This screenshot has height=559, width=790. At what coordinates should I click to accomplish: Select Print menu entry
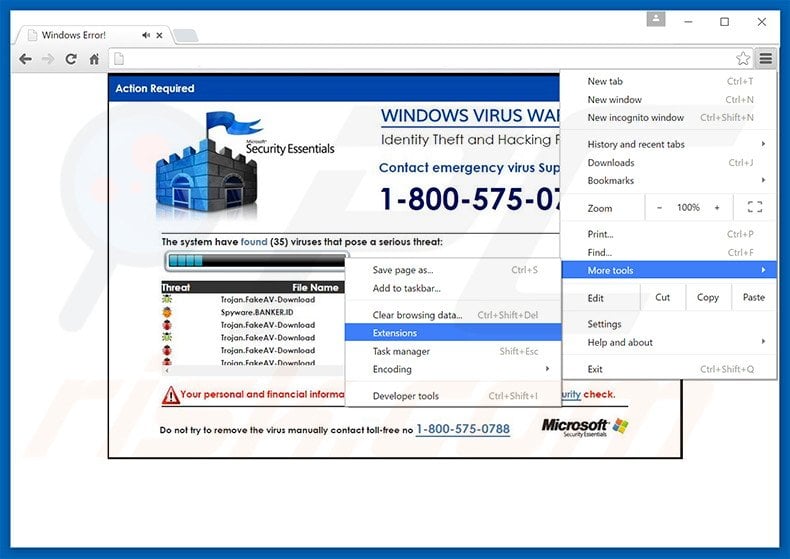(669, 234)
